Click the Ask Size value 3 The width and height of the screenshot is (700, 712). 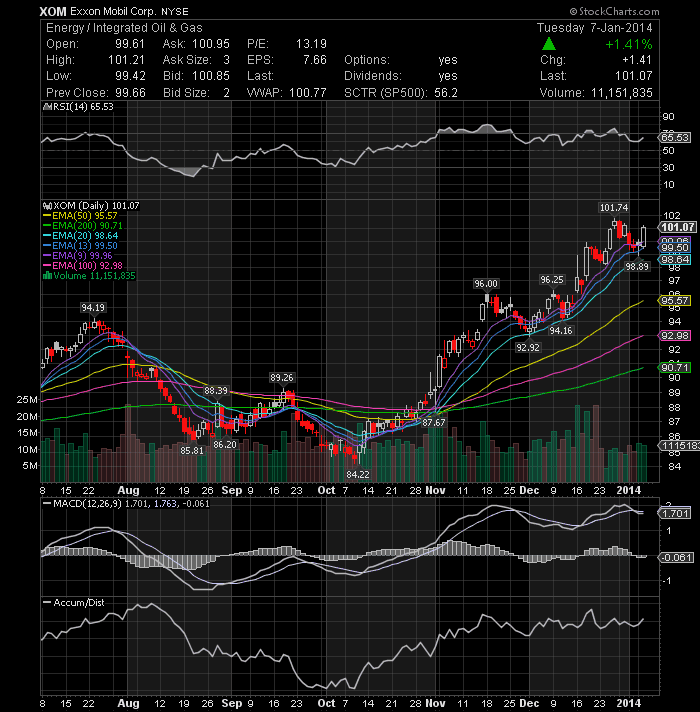[226, 60]
